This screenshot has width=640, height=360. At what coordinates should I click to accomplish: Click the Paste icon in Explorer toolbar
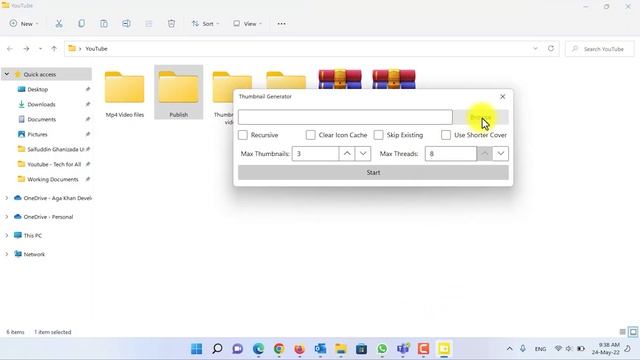[x=104, y=24]
